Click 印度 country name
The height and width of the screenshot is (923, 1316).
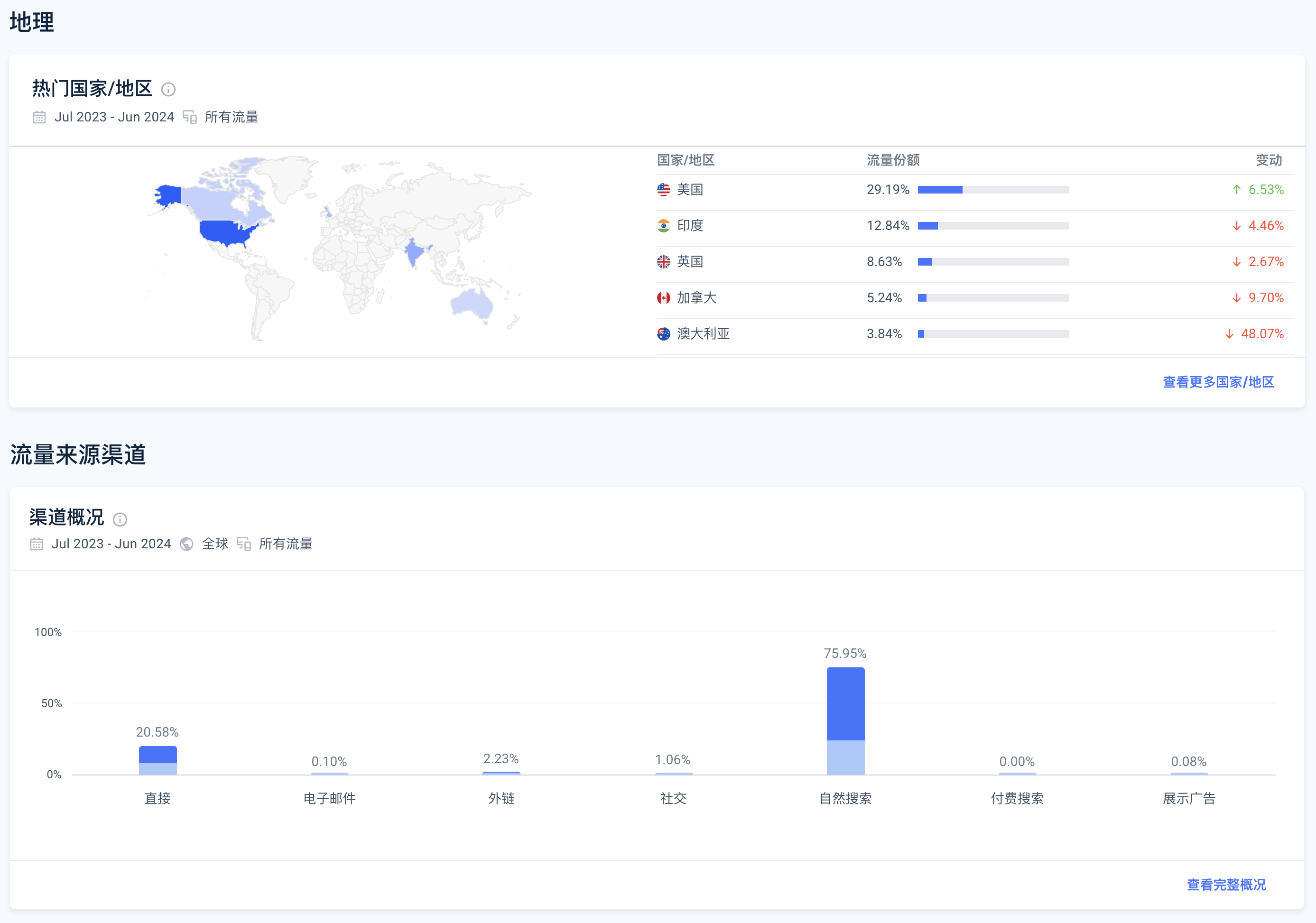click(689, 226)
